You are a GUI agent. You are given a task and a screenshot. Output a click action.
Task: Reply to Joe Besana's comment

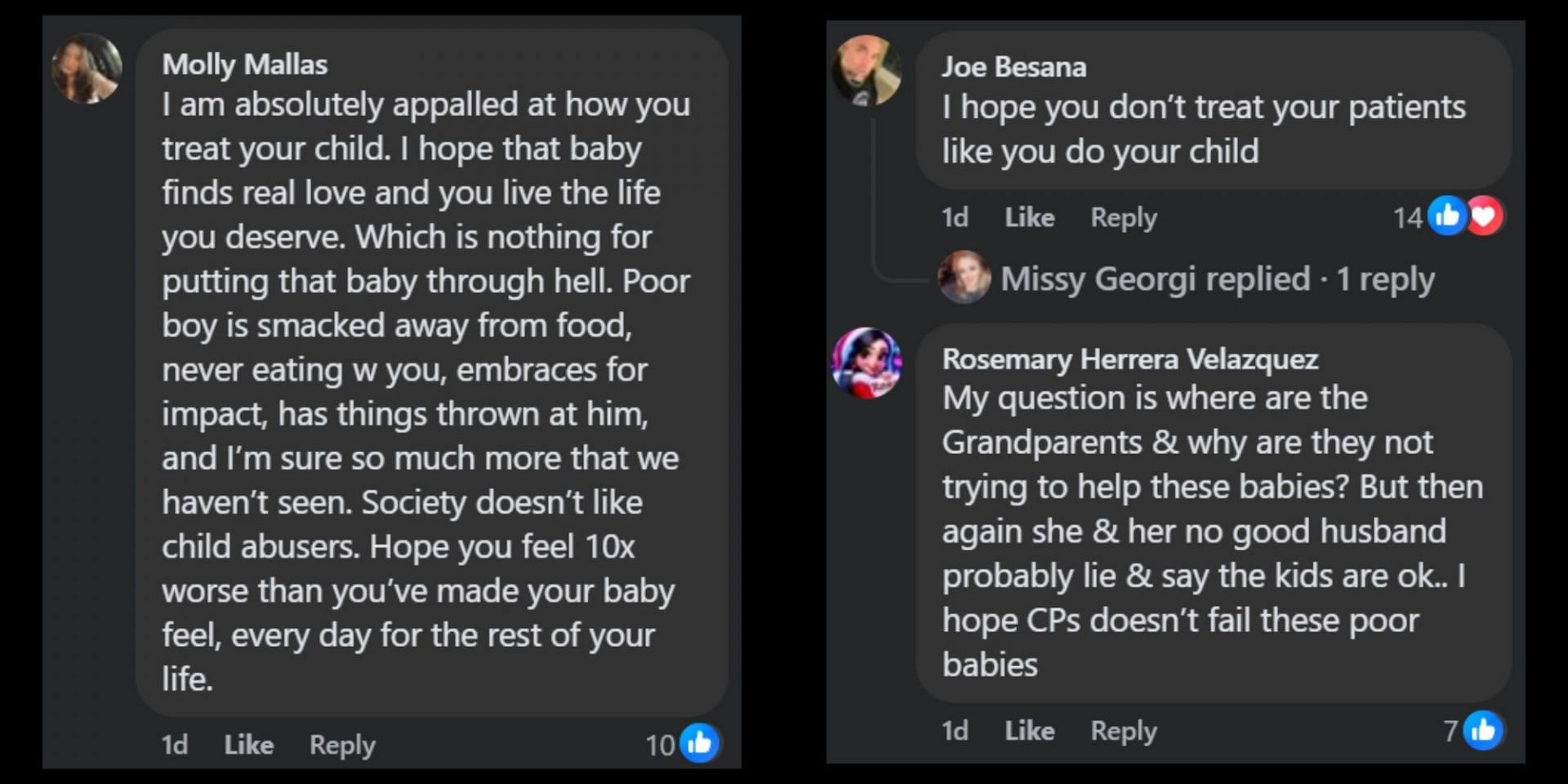tap(1124, 217)
